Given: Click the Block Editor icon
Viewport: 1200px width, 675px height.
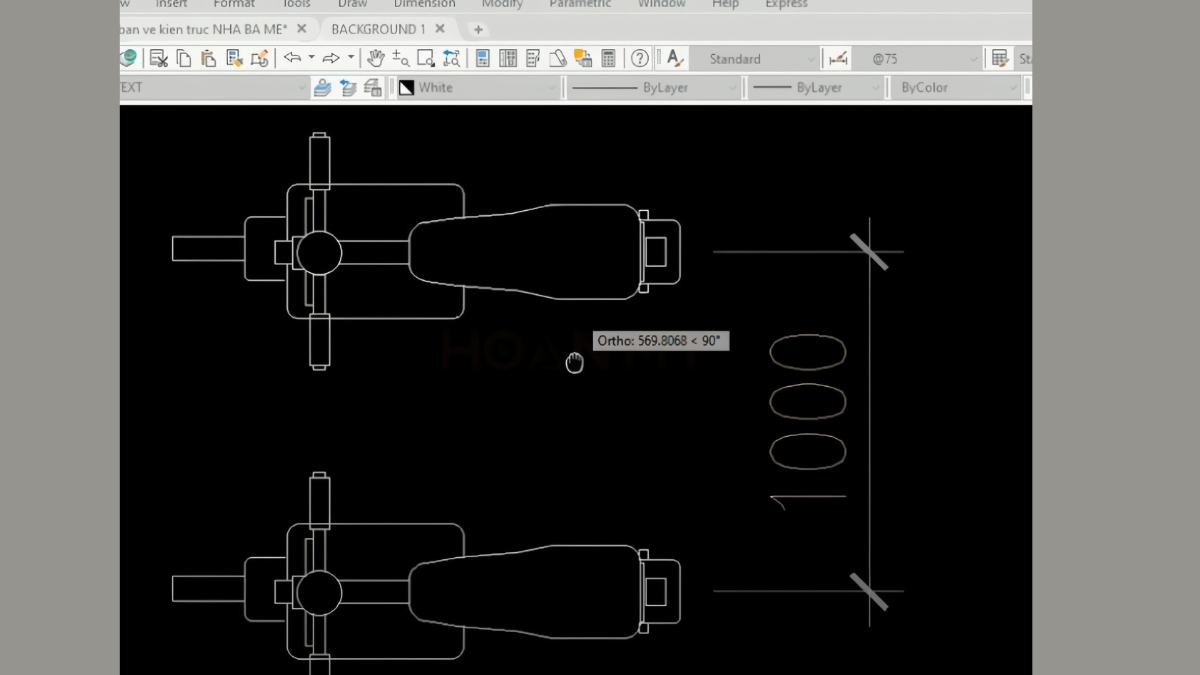Looking at the screenshot, I should click(x=260, y=58).
